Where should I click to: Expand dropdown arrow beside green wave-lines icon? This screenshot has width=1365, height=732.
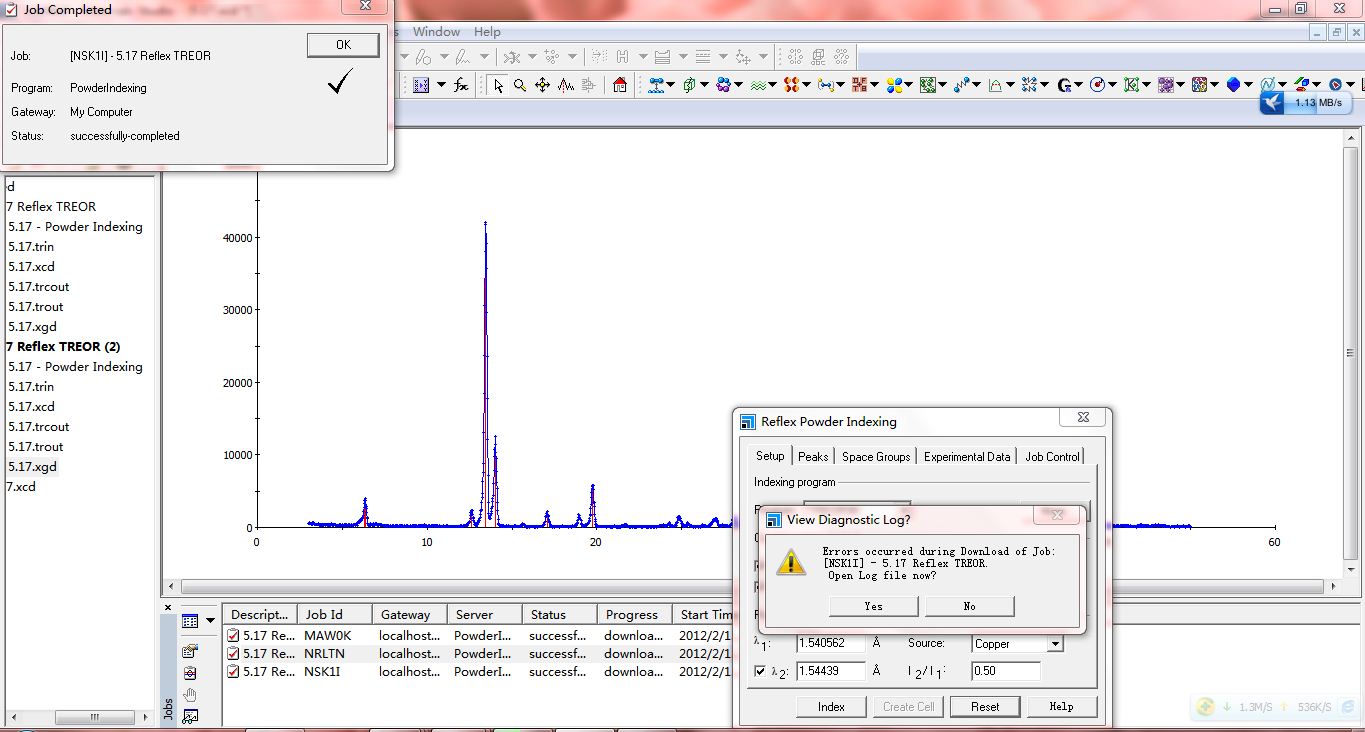(774, 85)
